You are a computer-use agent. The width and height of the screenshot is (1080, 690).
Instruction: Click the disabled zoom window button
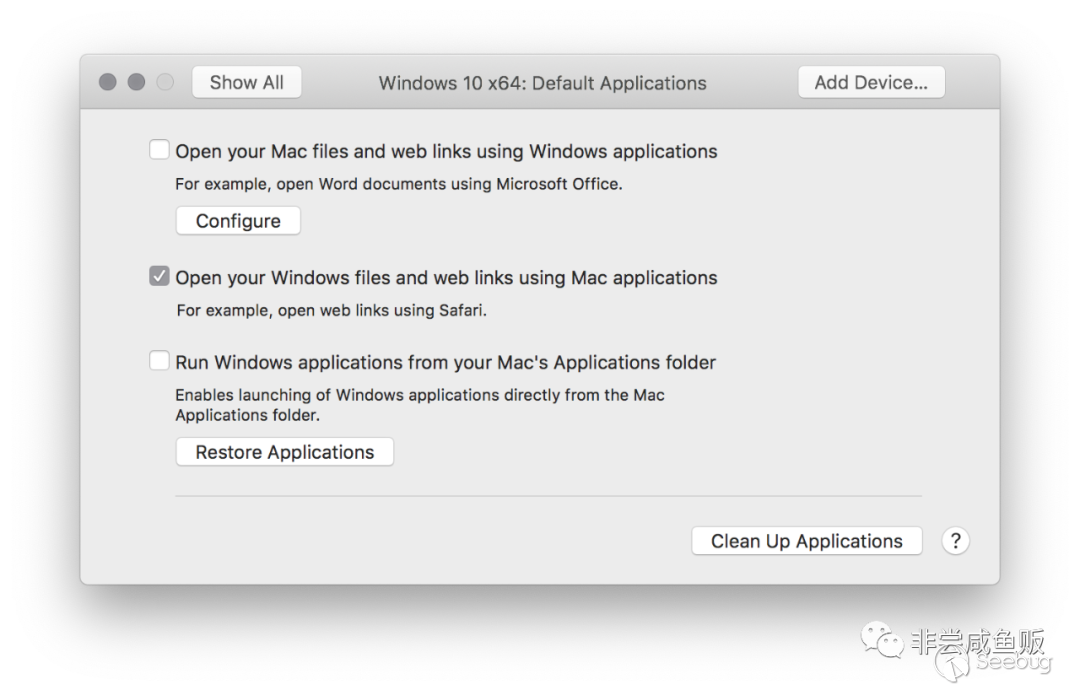[165, 82]
